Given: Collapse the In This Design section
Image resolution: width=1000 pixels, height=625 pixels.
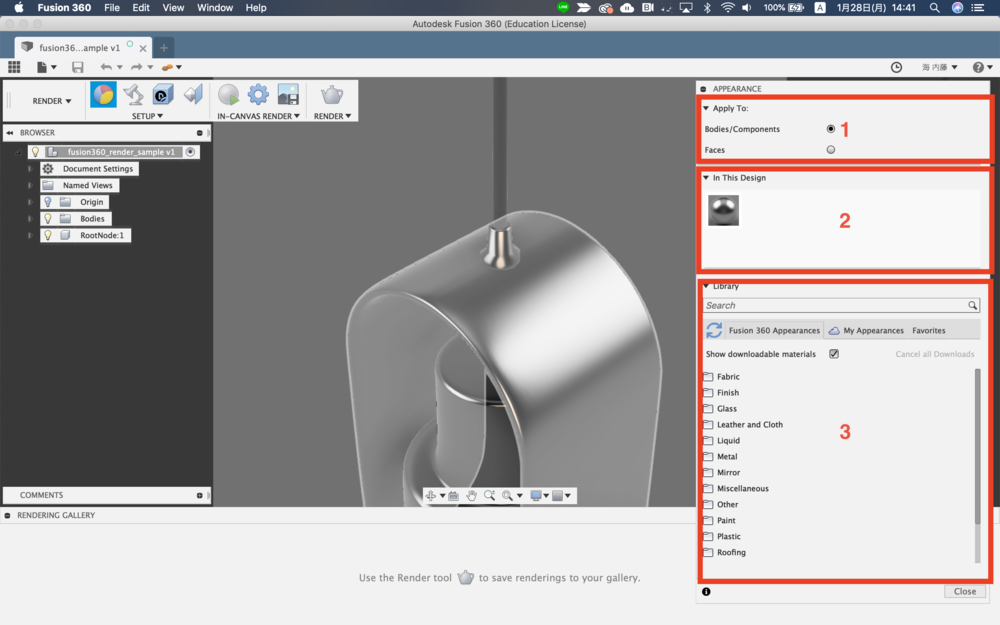Looking at the screenshot, I should [x=706, y=178].
